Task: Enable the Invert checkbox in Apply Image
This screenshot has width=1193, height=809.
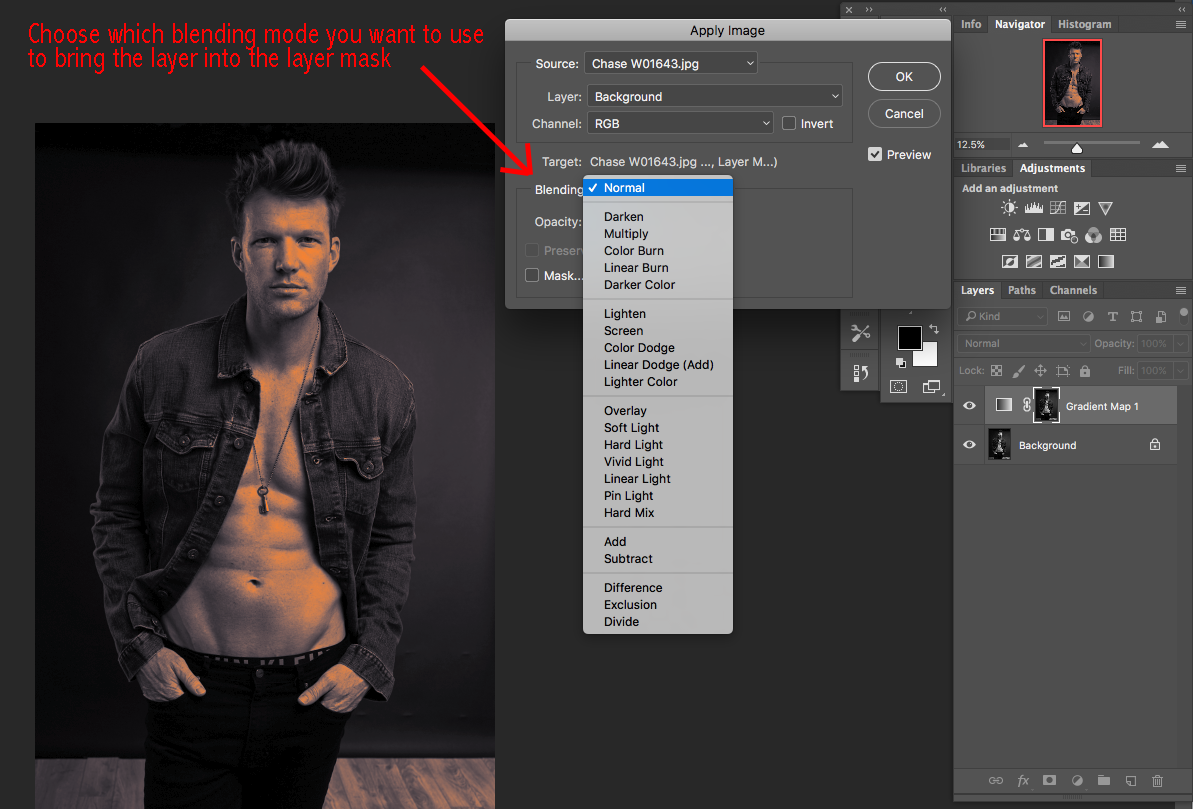Action: pyautogui.click(x=788, y=123)
